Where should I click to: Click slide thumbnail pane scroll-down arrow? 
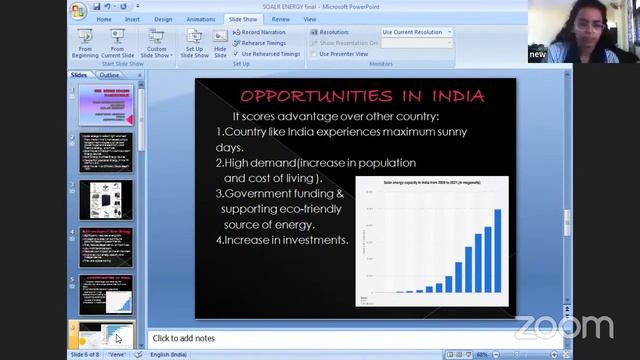(141, 345)
